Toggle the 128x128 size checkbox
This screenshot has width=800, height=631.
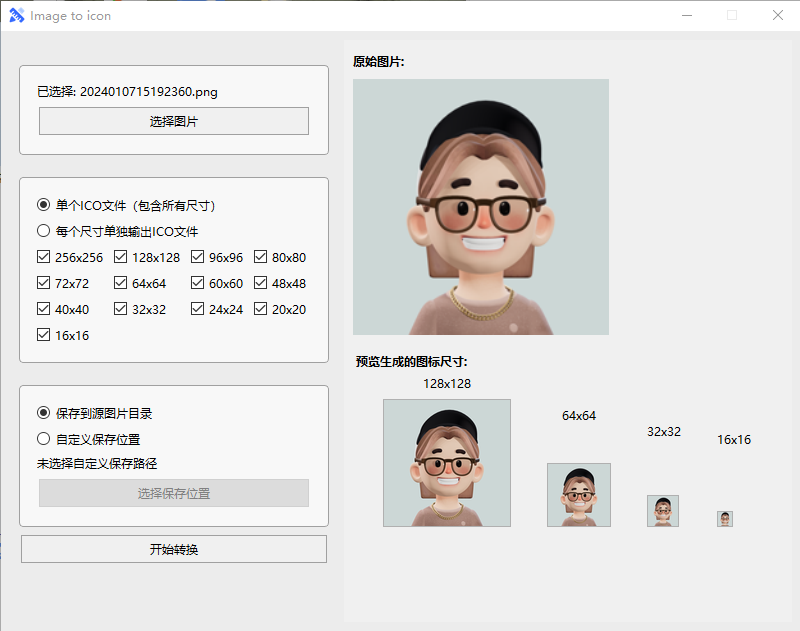click(121, 257)
